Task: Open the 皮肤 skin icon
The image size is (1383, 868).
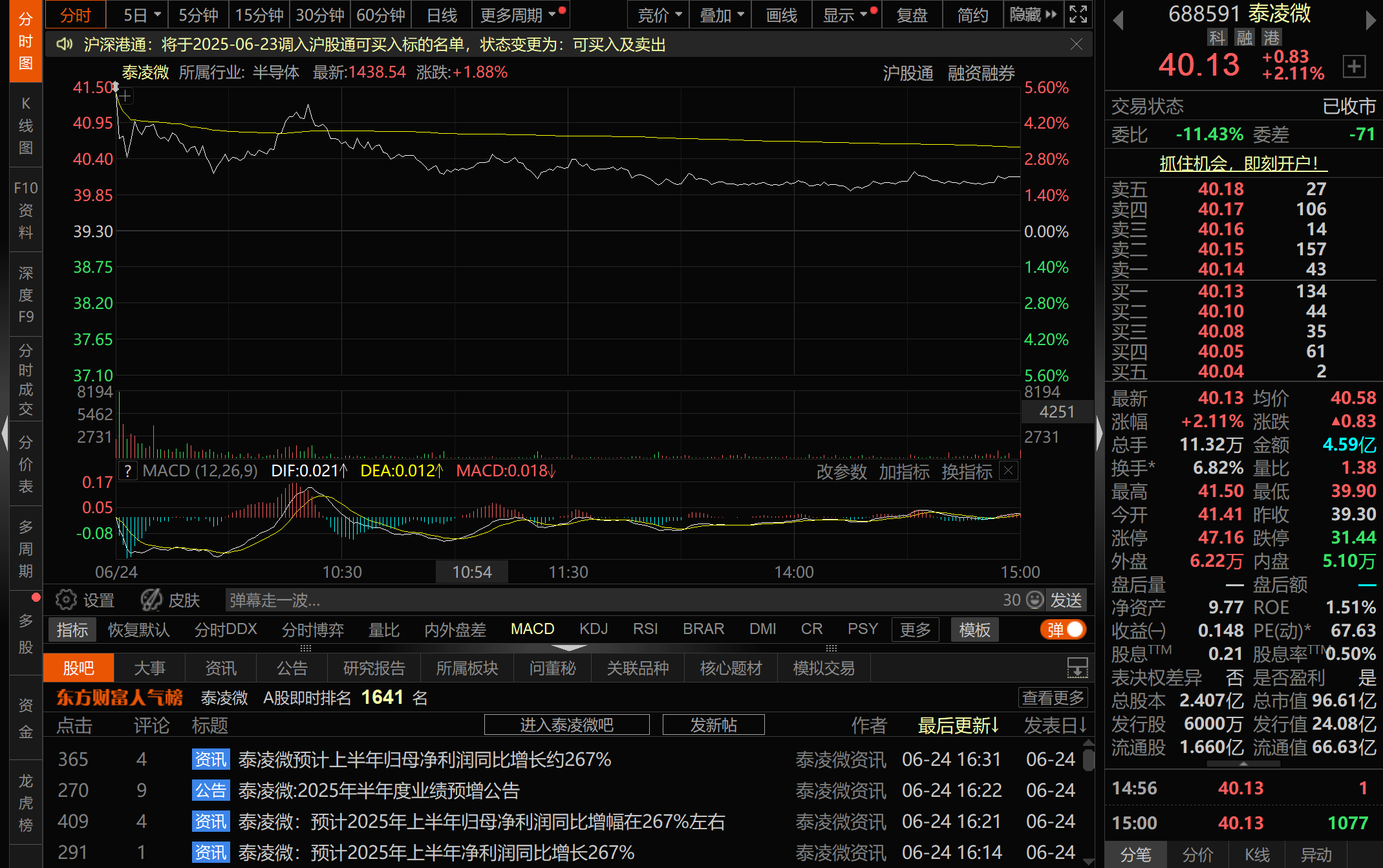Action: tap(151, 600)
